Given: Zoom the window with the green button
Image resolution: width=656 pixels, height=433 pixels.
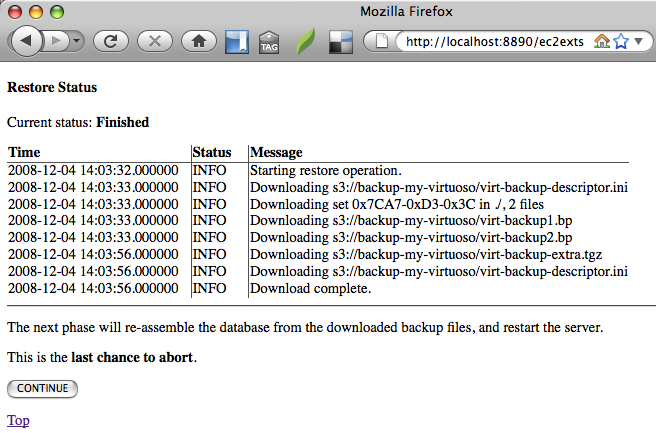Looking at the screenshot, I should click(56, 12).
